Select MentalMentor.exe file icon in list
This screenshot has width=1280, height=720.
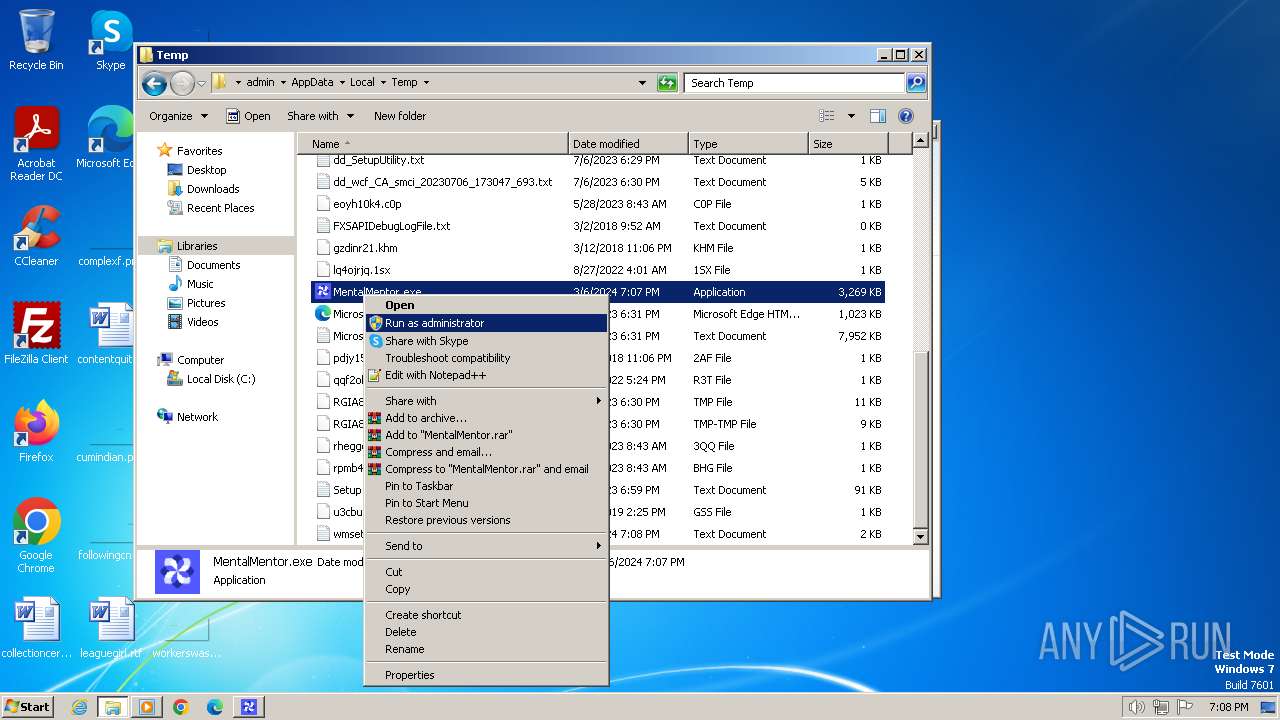pyautogui.click(x=322, y=292)
